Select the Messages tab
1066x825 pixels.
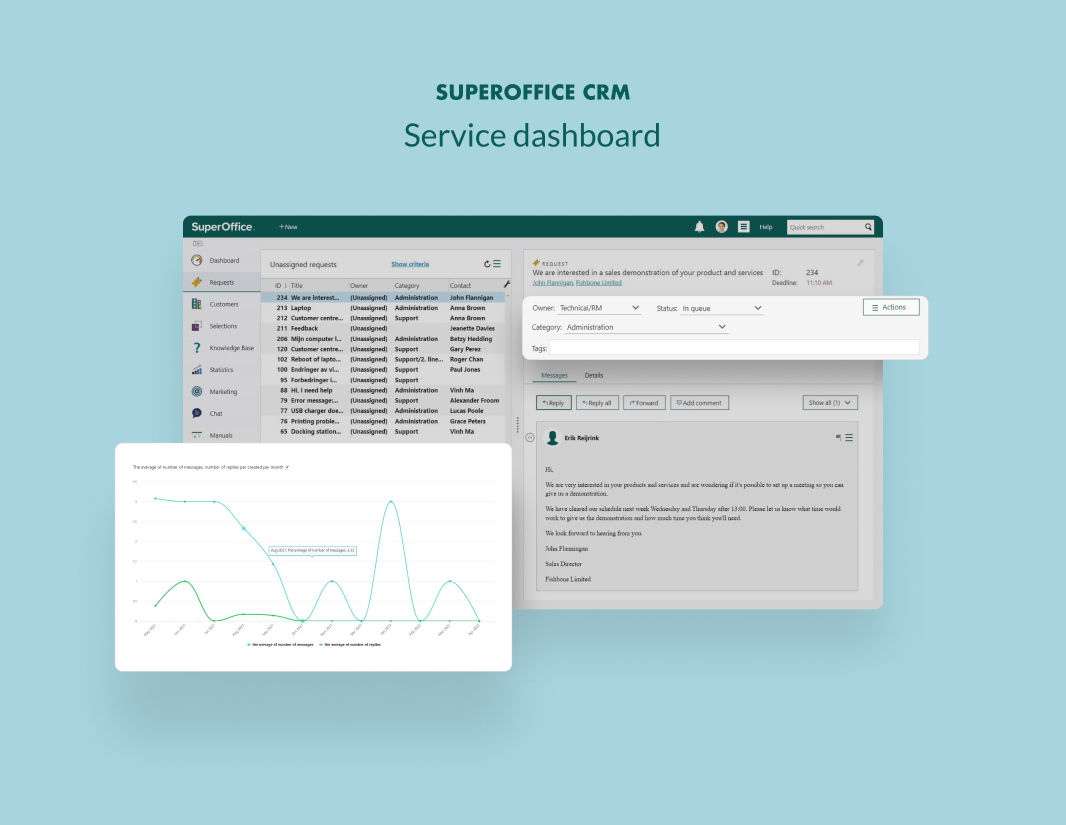point(554,375)
